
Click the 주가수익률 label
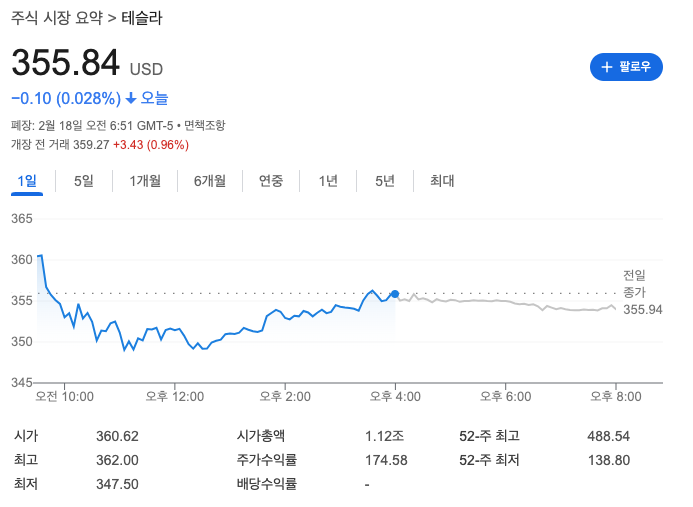click(267, 460)
